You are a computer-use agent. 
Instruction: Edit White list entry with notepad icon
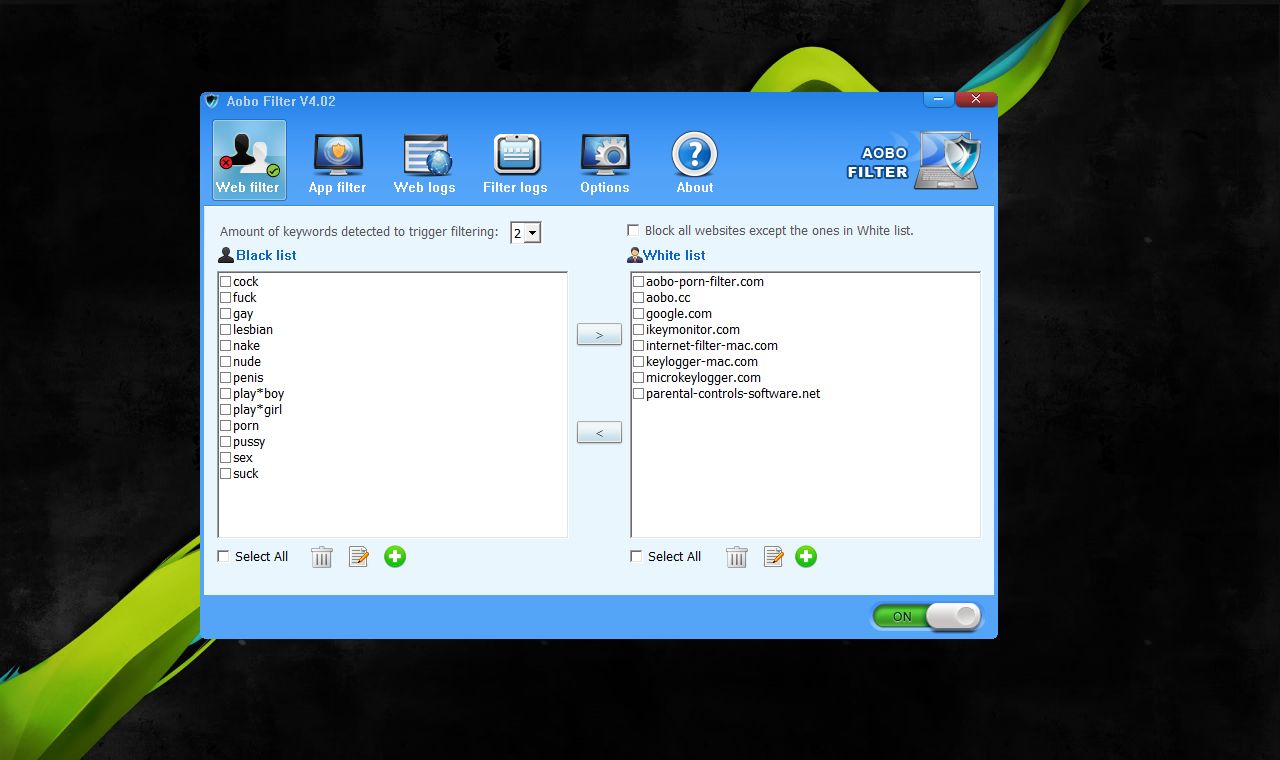pyautogui.click(x=773, y=557)
